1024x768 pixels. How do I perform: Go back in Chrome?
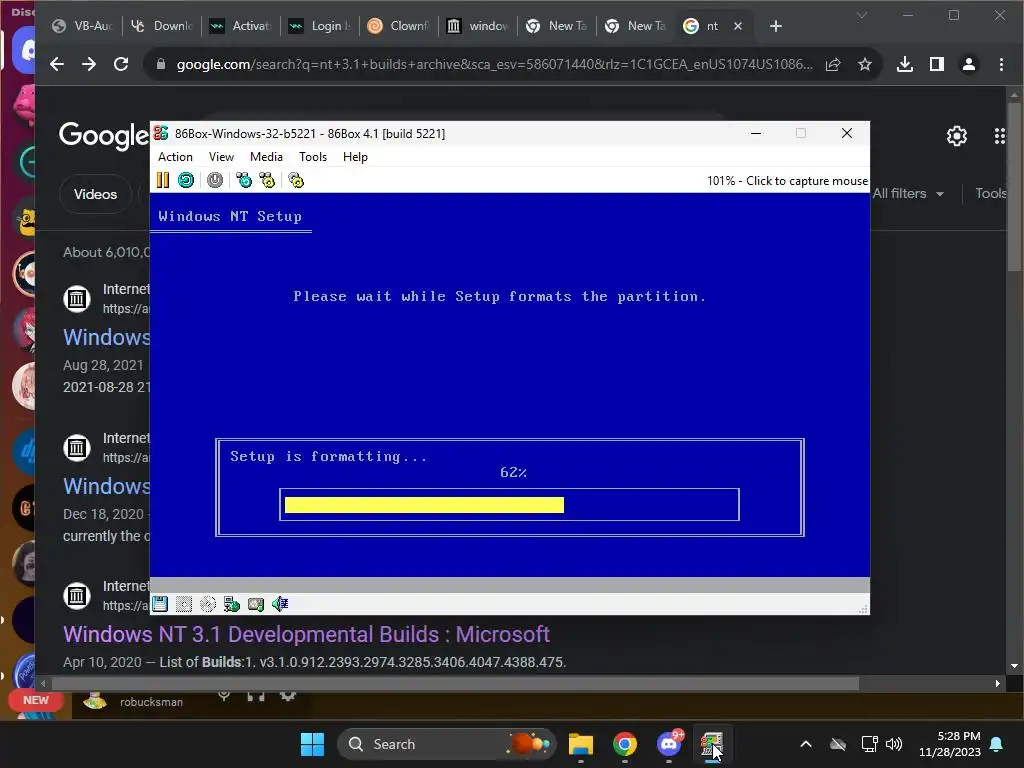tap(57, 64)
